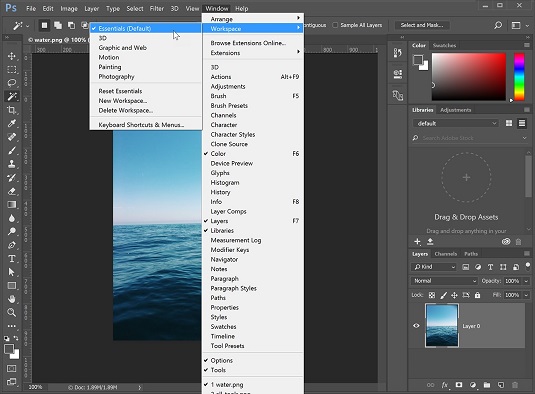535x394 pixels.
Task: Select the Eraser tool
Action: (x=12, y=191)
